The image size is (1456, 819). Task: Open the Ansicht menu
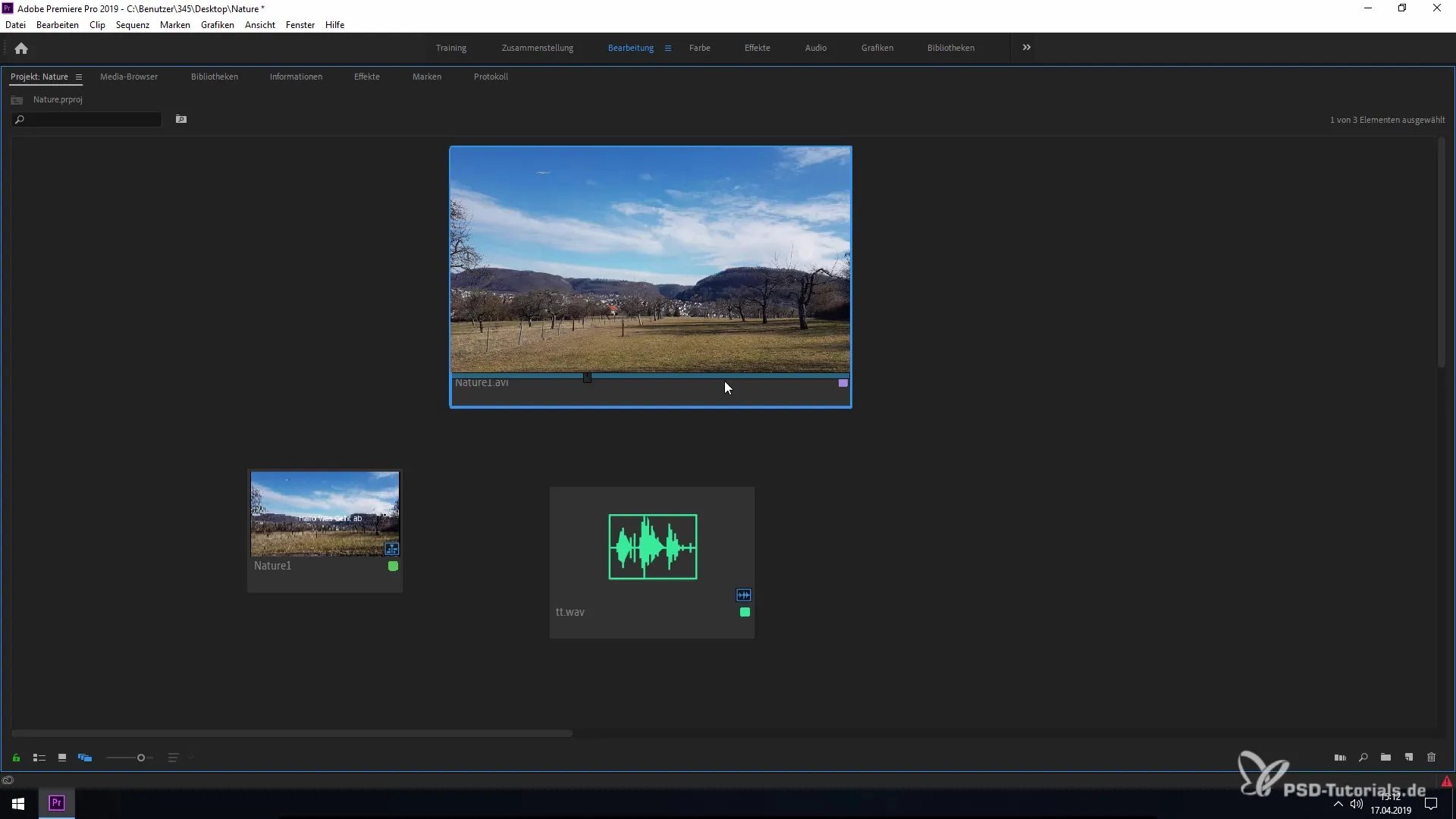pyautogui.click(x=260, y=25)
